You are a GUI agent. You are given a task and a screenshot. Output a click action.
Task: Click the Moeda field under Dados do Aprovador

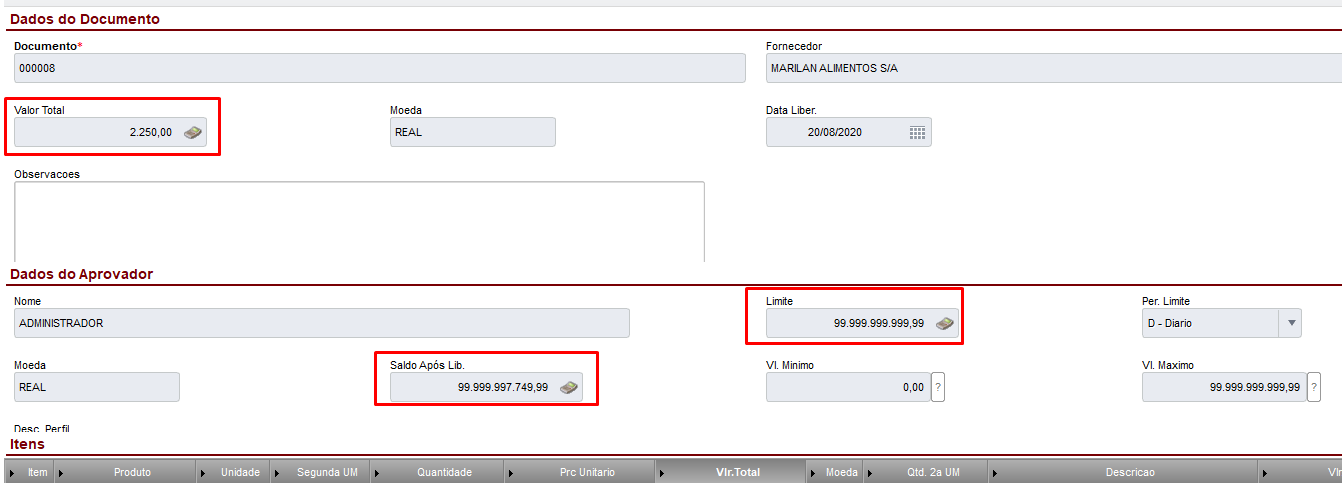[97, 387]
